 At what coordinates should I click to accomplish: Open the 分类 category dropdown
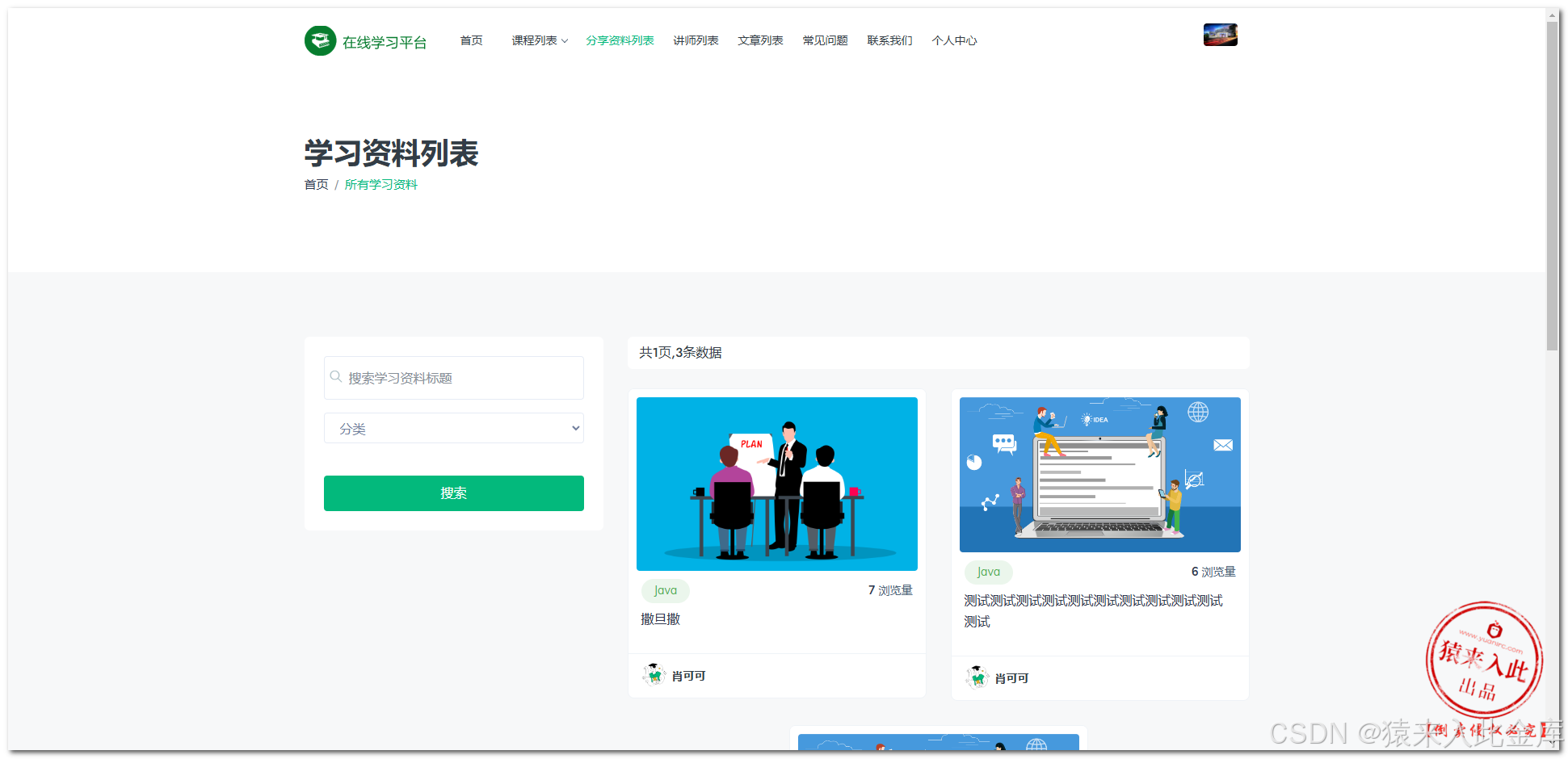tap(453, 428)
